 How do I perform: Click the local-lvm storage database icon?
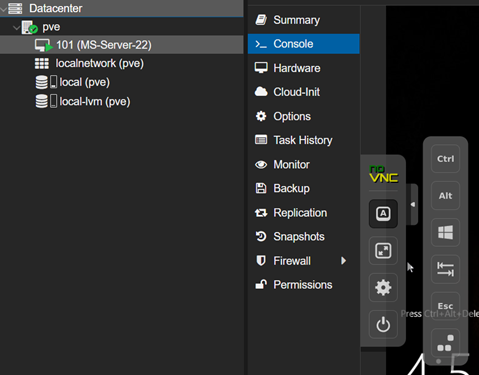(42, 101)
